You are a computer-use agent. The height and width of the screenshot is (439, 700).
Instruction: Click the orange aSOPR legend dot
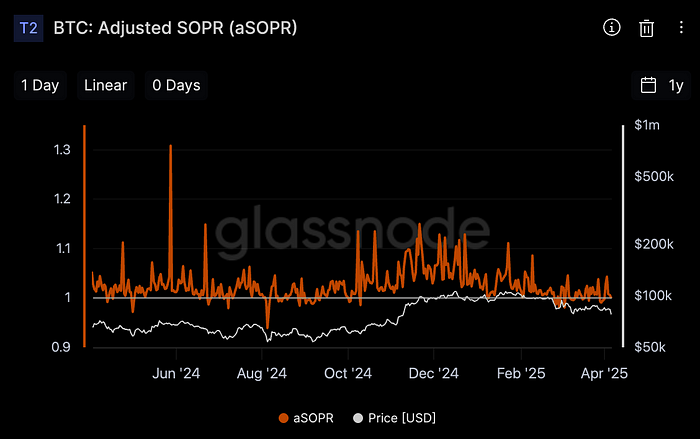point(283,418)
